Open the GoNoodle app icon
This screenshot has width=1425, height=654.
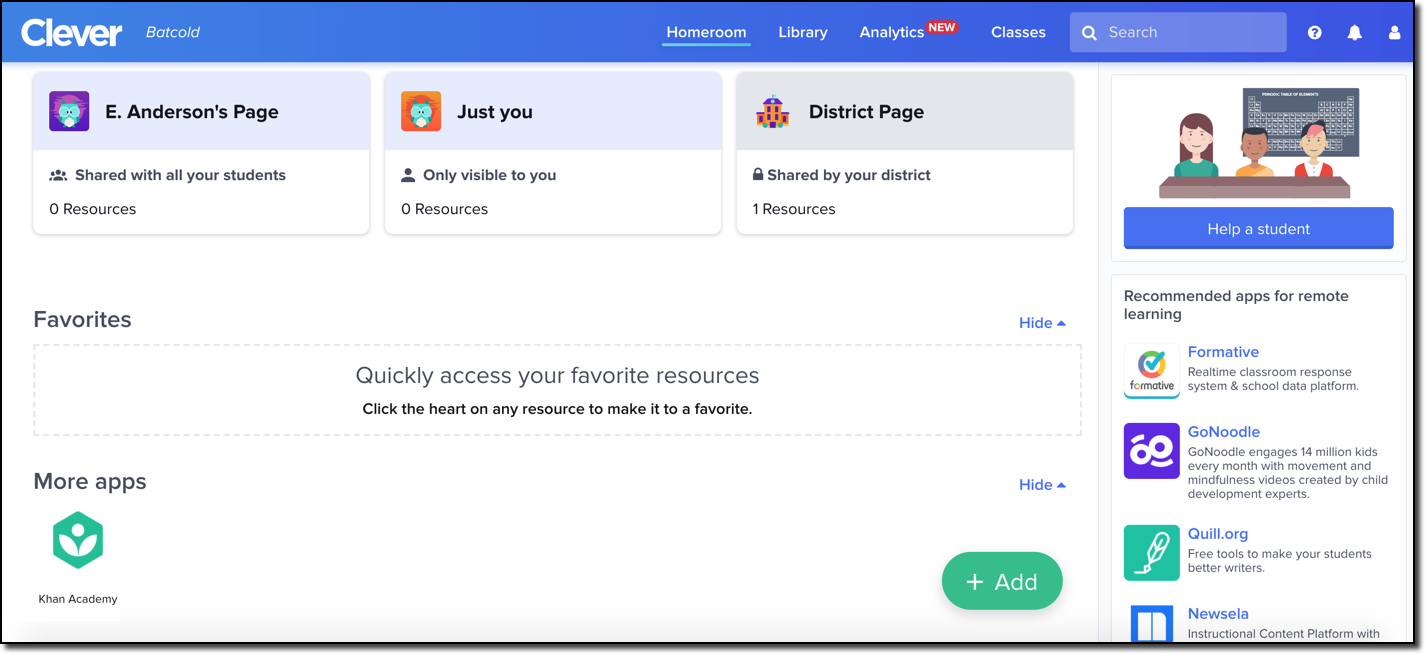tap(1152, 451)
